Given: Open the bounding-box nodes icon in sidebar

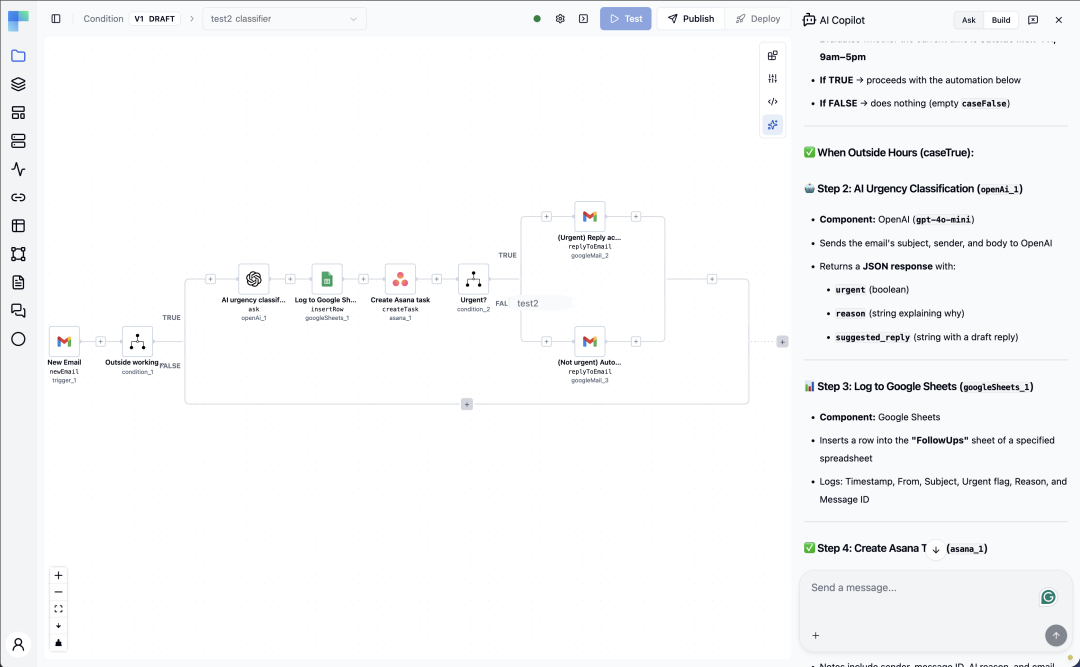Looking at the screenshot, I should point(19,254).
